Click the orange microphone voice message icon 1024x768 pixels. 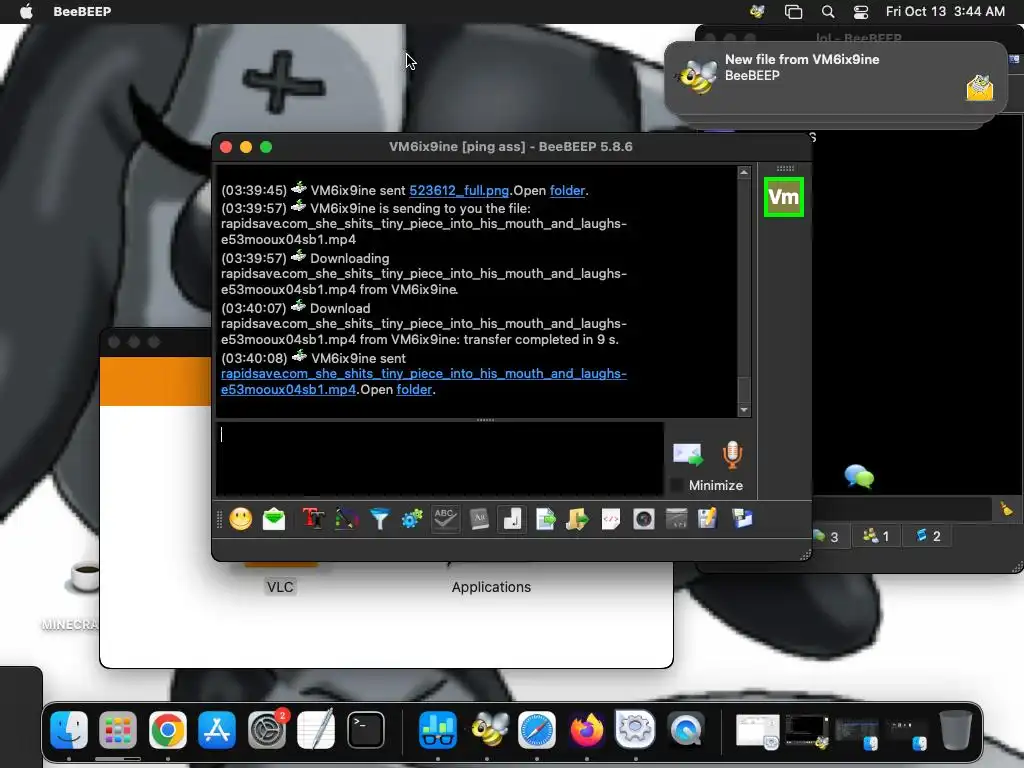[732, 455]
